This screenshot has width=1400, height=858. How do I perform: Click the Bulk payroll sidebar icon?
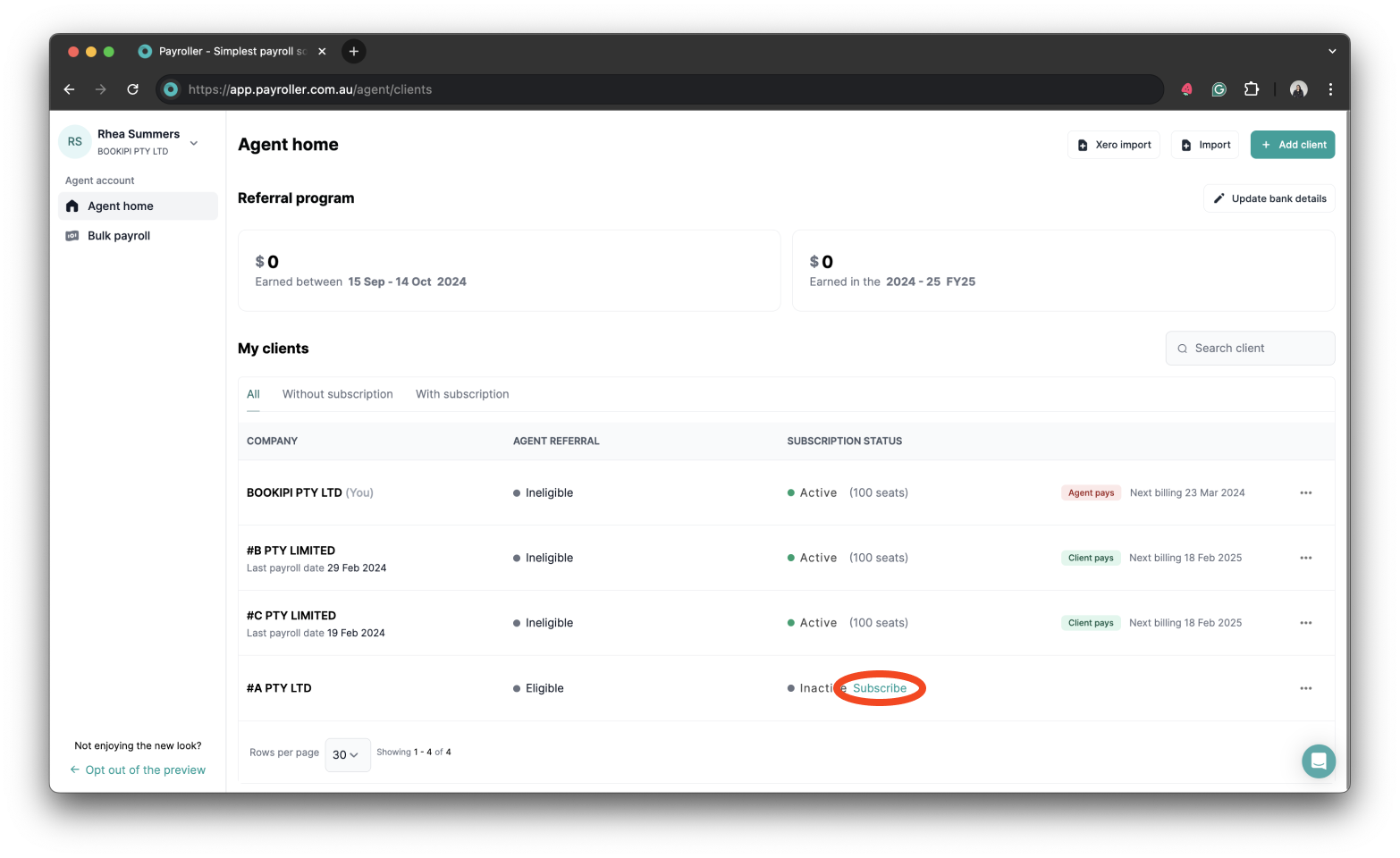(72, 236)
